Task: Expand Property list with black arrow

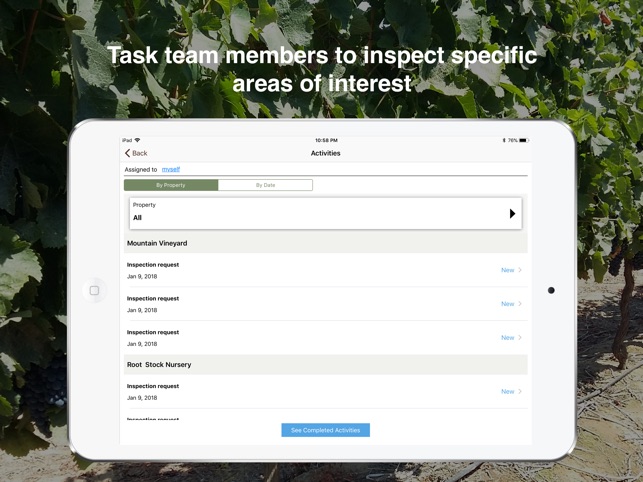Action: 512,213
